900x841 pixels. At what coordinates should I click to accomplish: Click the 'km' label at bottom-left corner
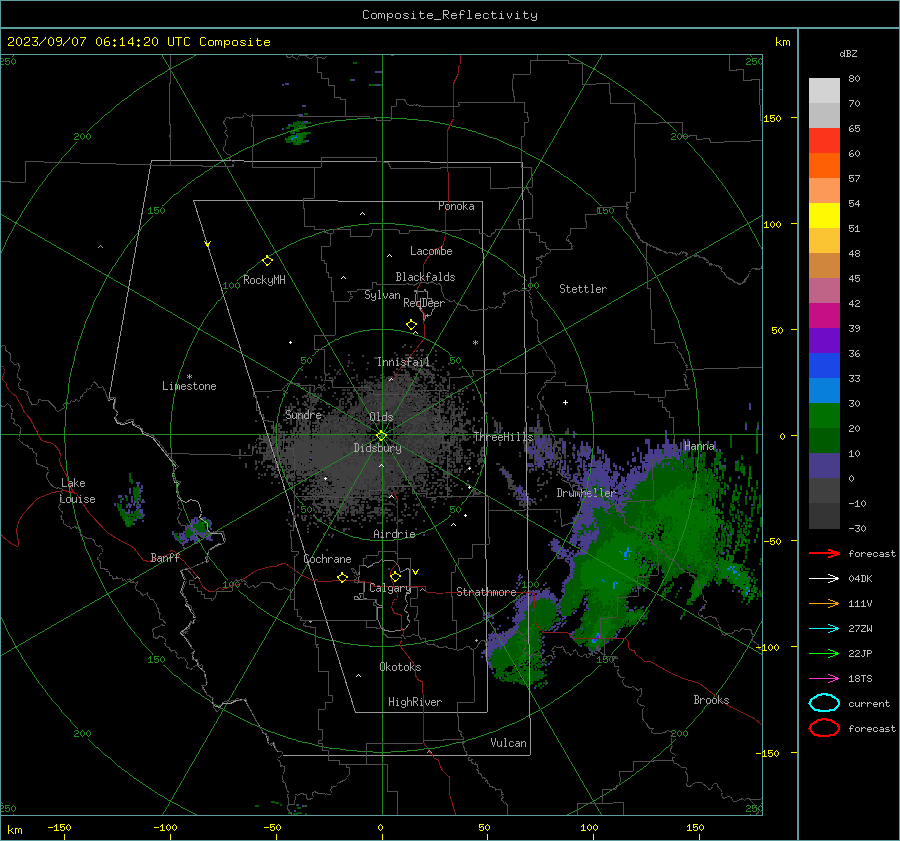(x=15, y=830)
